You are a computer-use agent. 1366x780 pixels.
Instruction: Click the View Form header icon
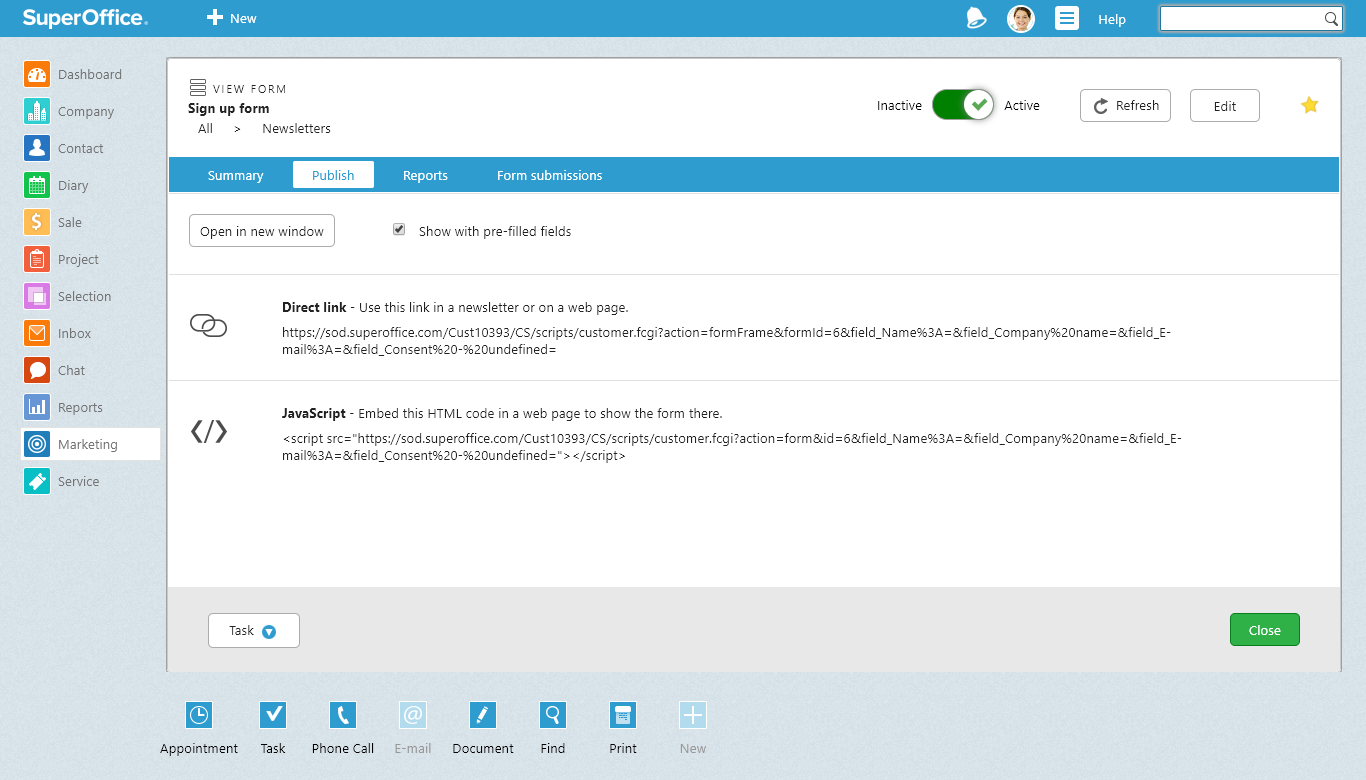(x=198, y=88)
